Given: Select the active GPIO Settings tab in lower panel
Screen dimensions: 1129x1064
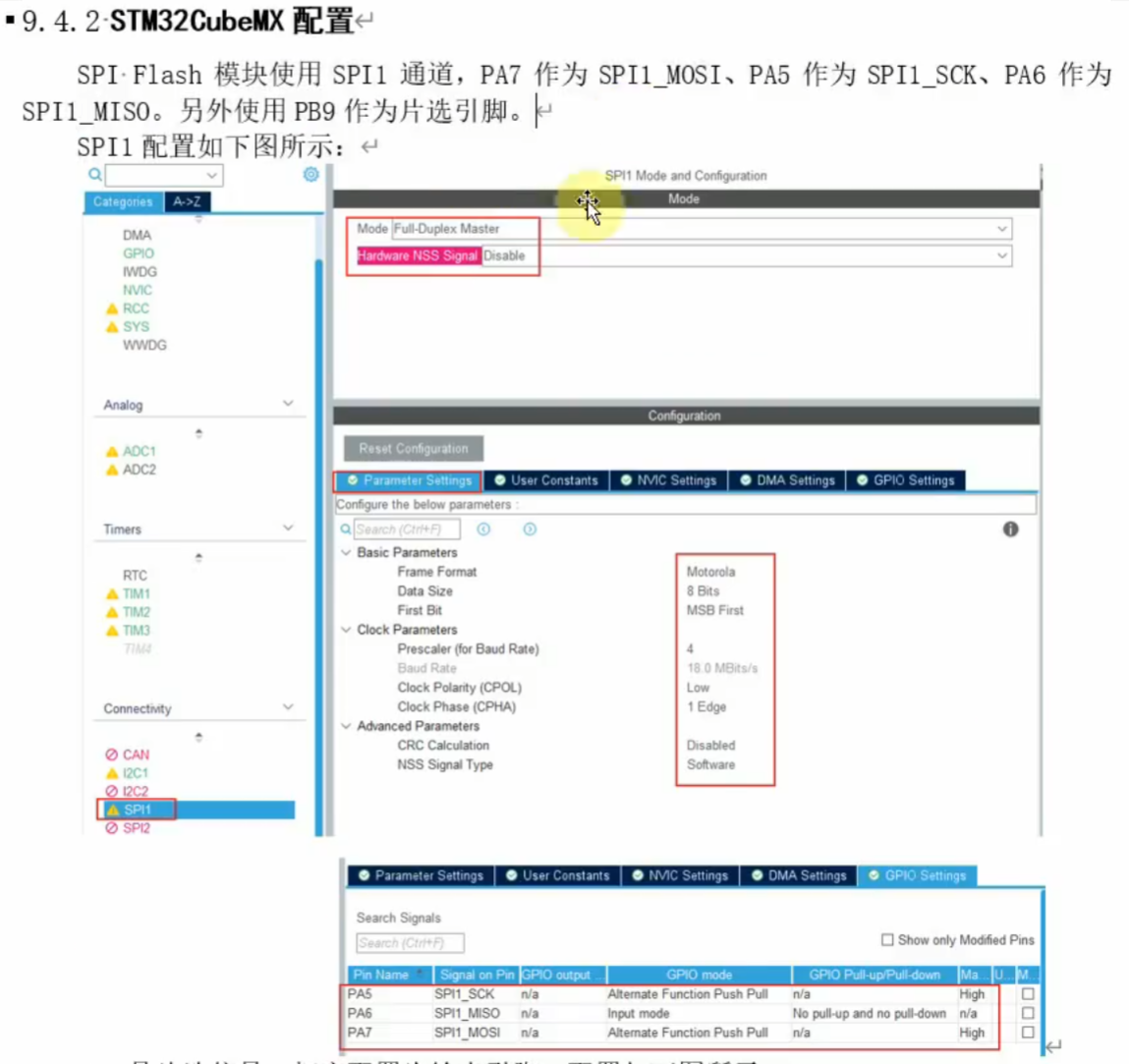Looking at the screenshot, I should point(918,875).
